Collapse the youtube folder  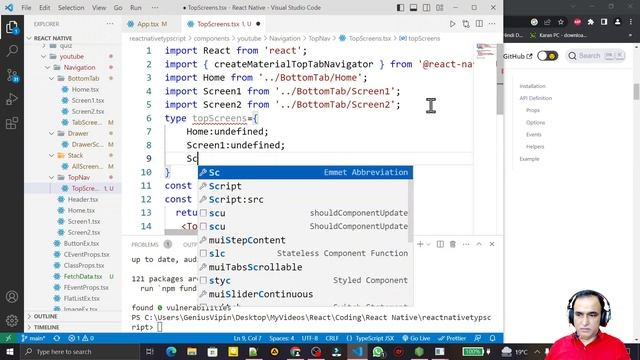[44, 56]
